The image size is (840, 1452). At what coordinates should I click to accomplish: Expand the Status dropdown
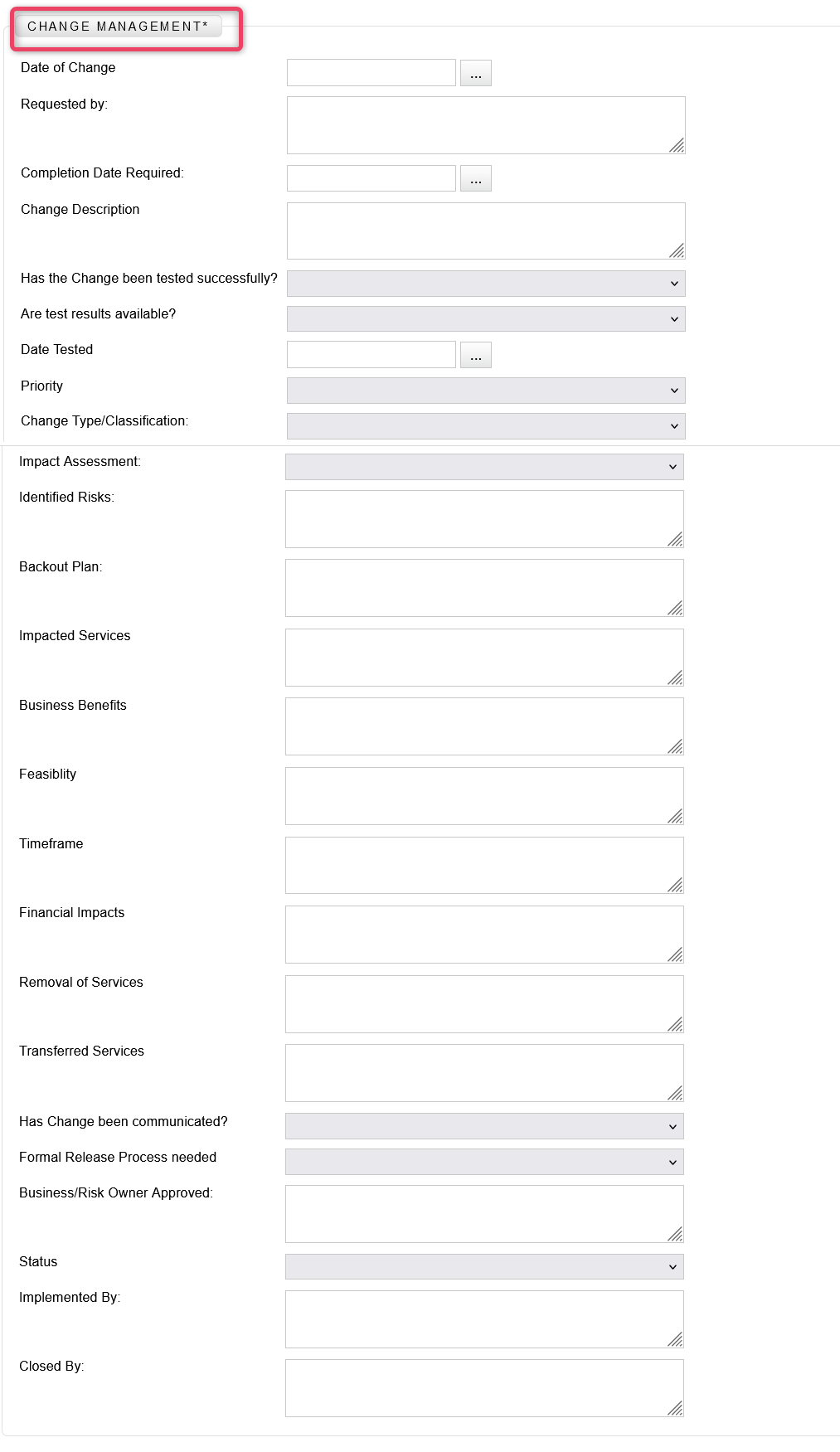pyautogui.click(x=484, y=1267)
